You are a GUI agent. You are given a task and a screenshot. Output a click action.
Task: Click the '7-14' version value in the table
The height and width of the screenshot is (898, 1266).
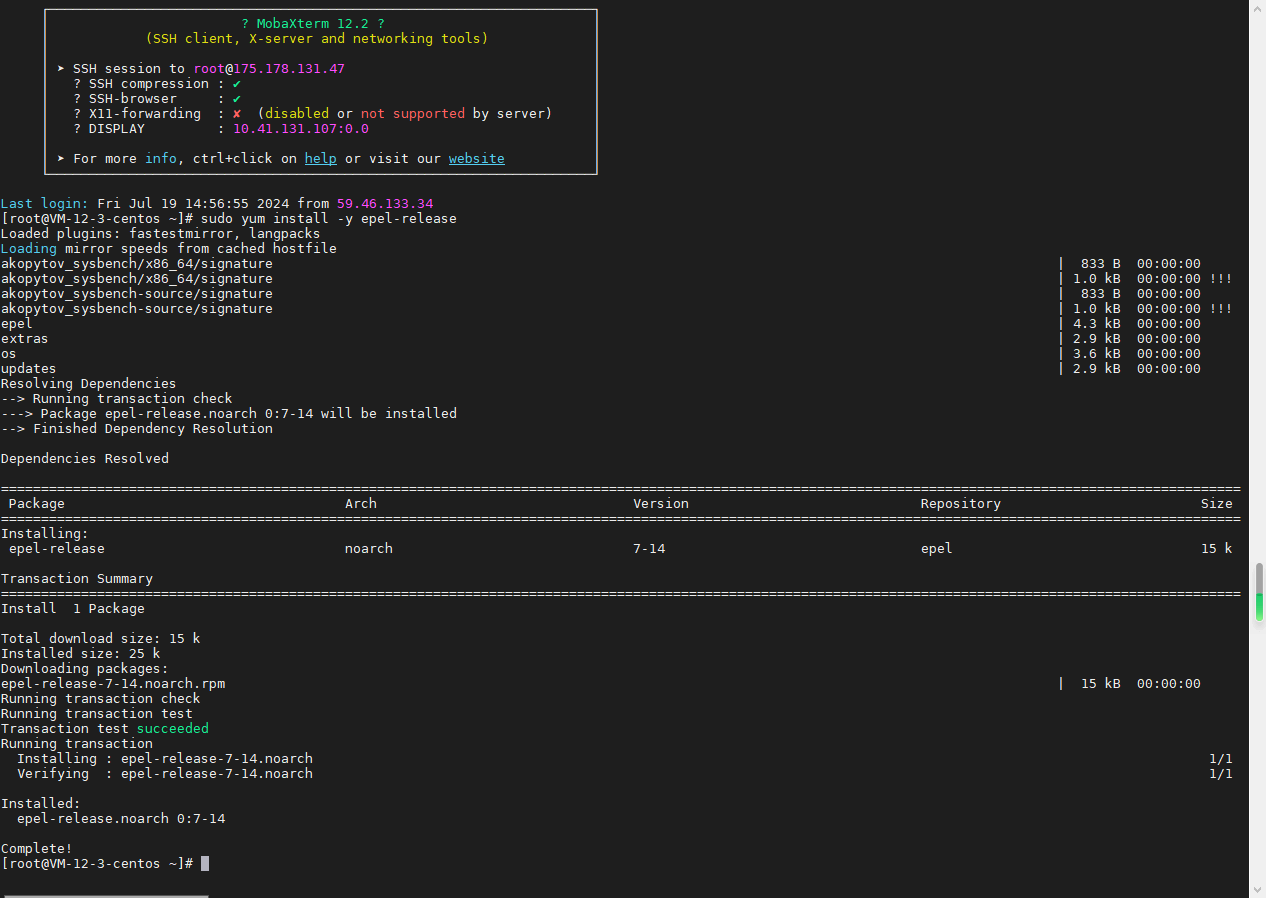(649, 549)
